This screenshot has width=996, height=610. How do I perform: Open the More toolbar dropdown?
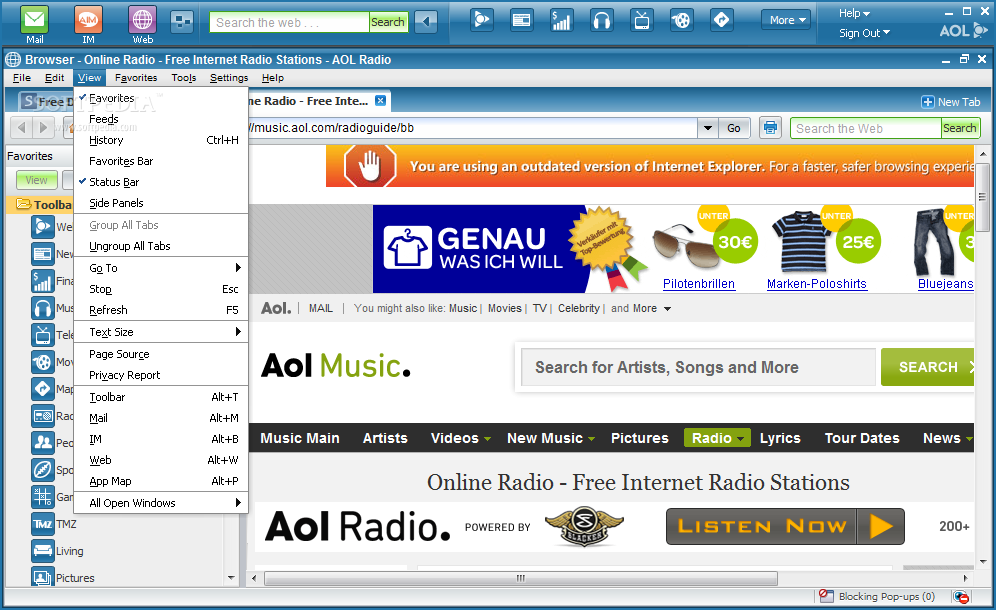point(786,19)
